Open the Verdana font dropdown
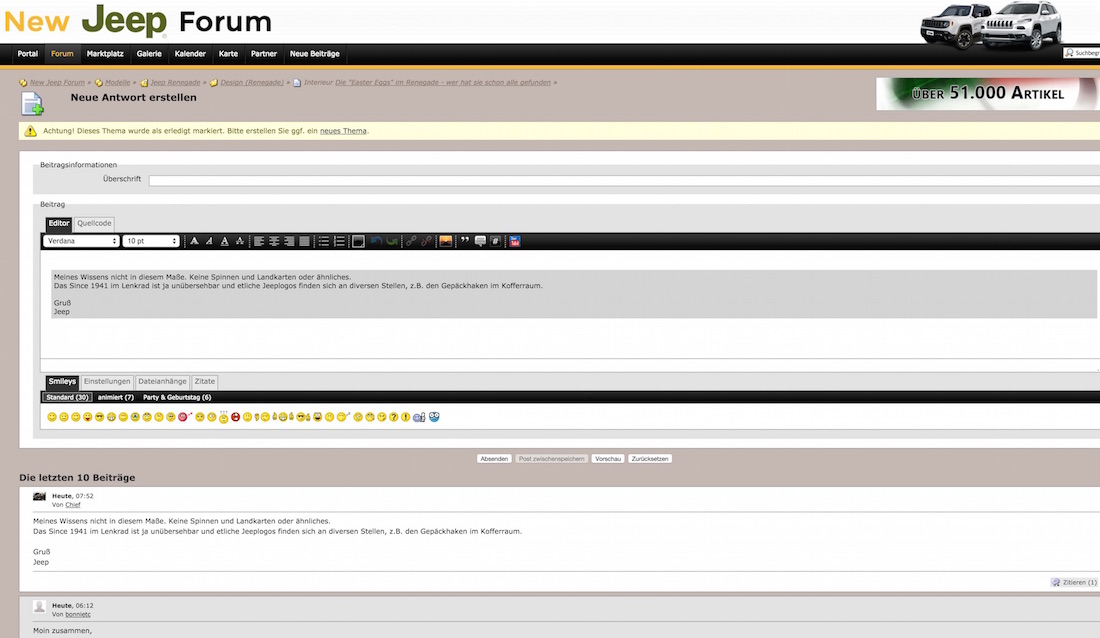 coord(82,241)
